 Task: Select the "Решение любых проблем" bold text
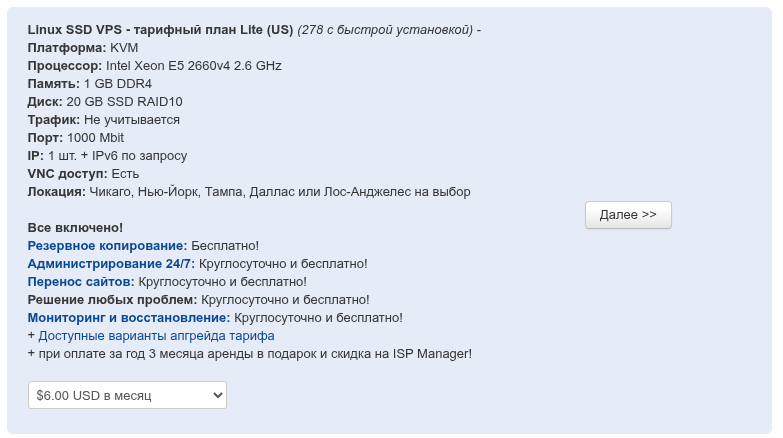click(112, 299)
